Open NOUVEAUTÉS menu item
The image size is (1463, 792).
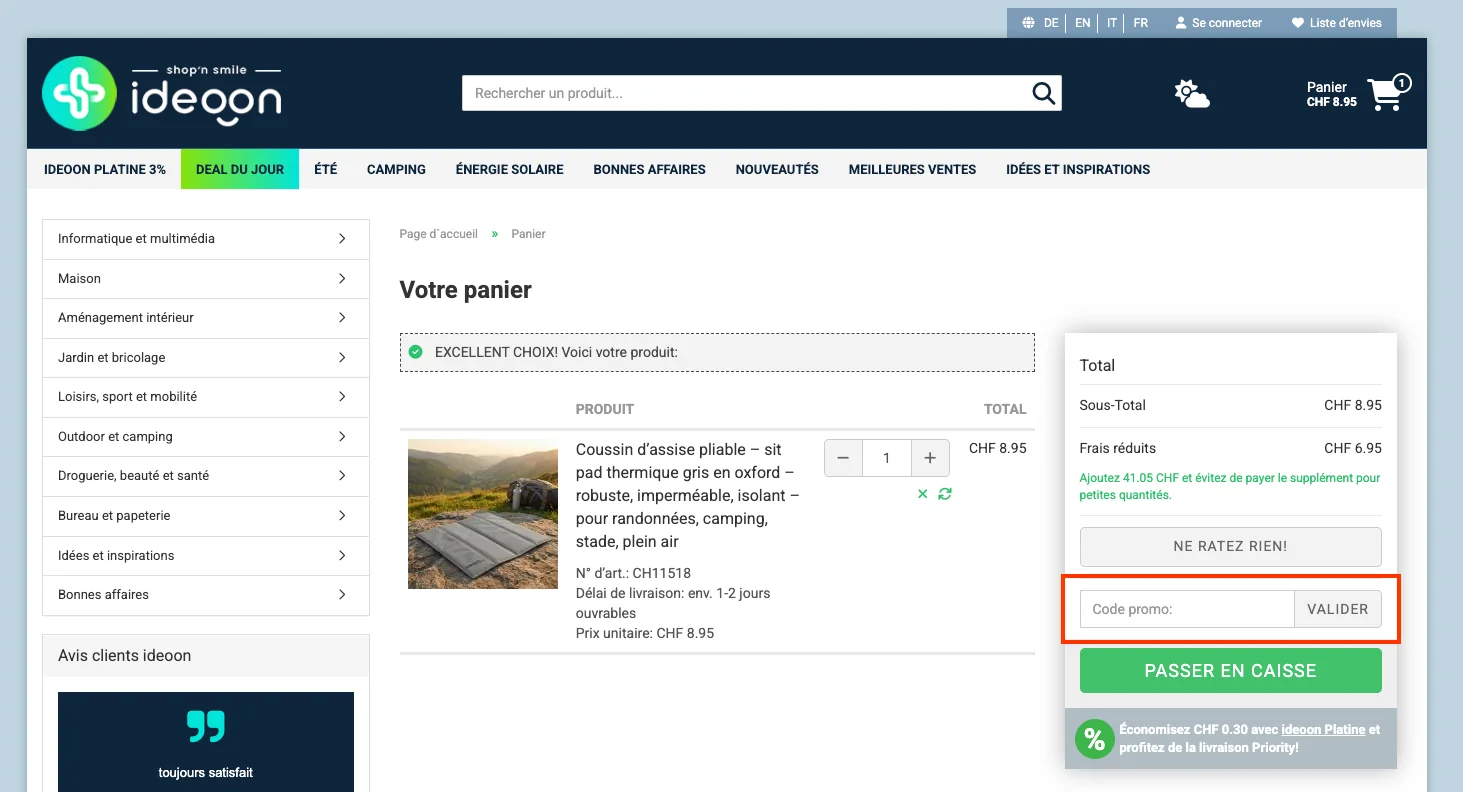point(777,169)
